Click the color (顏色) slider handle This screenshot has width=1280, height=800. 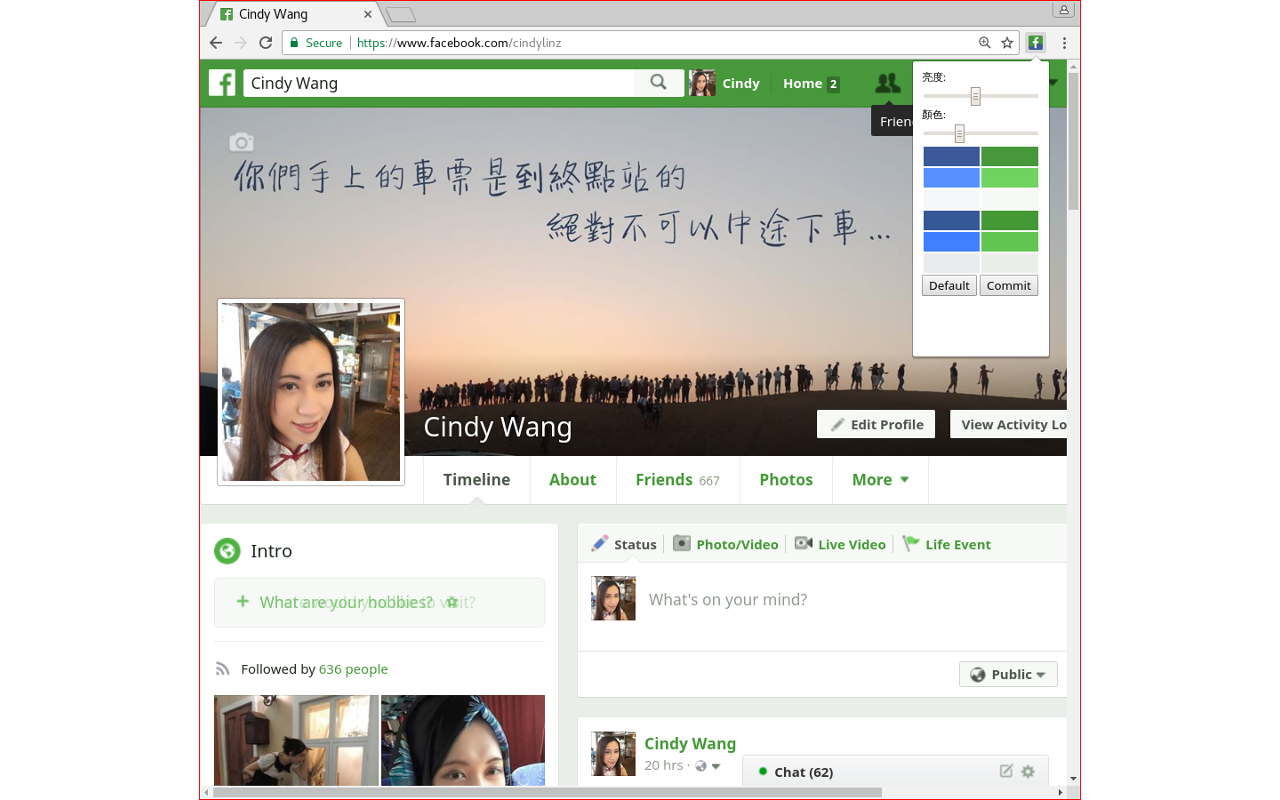[959, 133]
